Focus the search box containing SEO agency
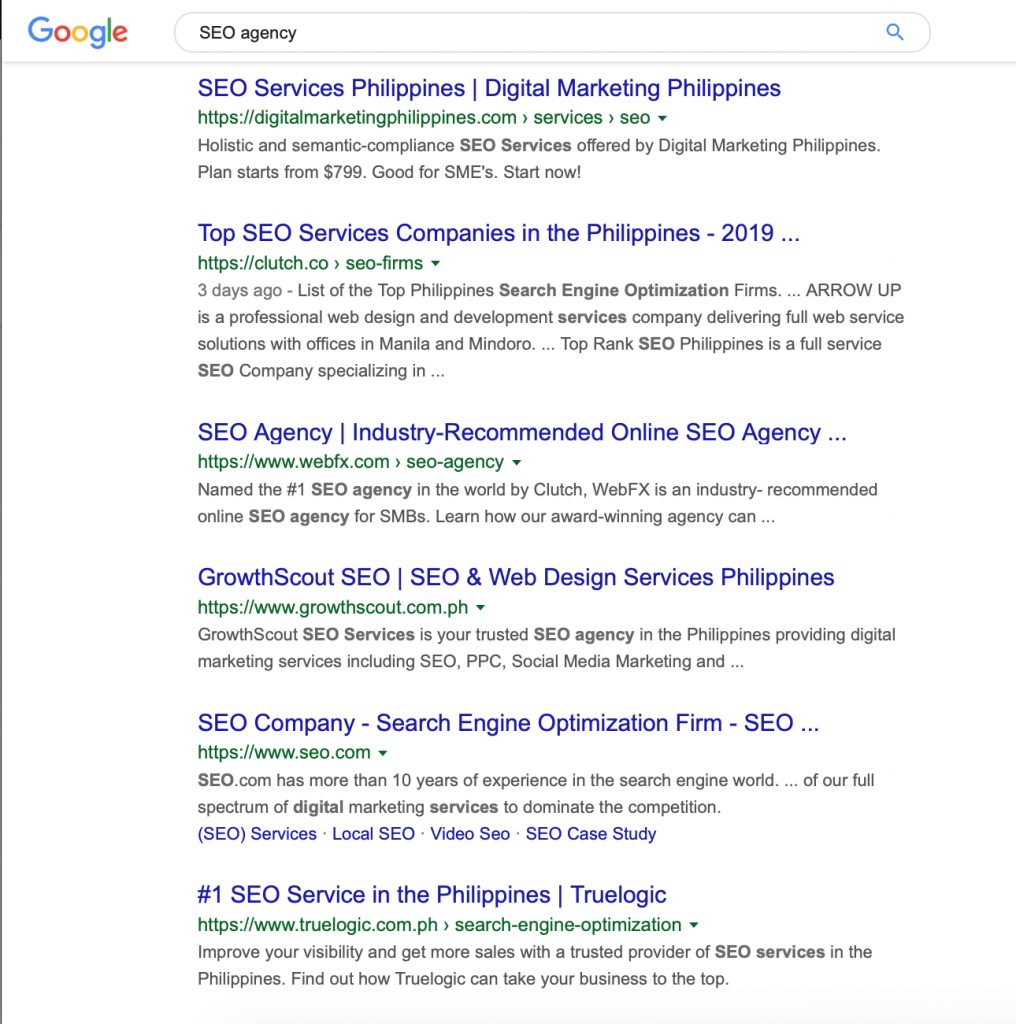Viewport: 1016px width, 1024px height. tap(552, 32)
